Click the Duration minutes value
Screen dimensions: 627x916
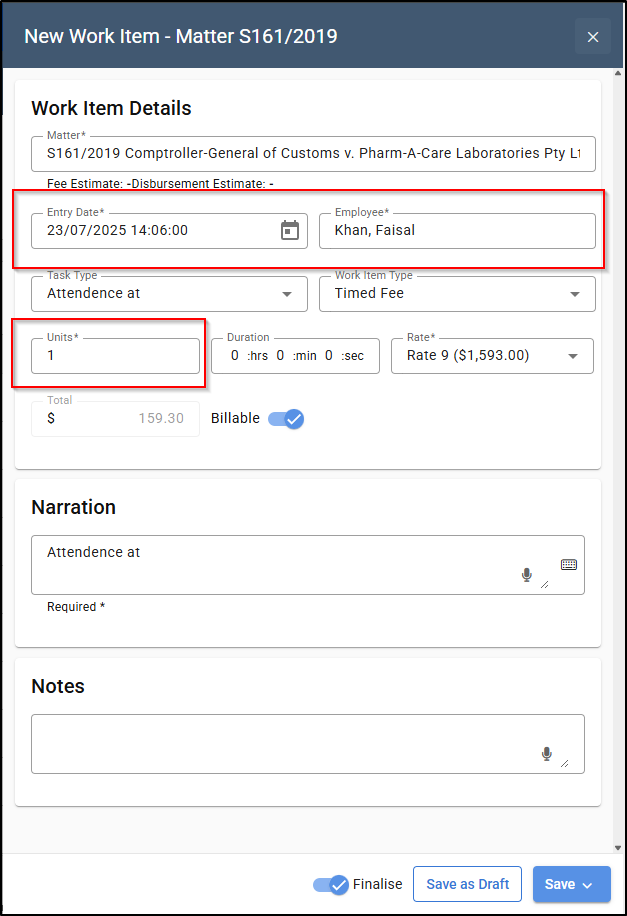point(280,356)
